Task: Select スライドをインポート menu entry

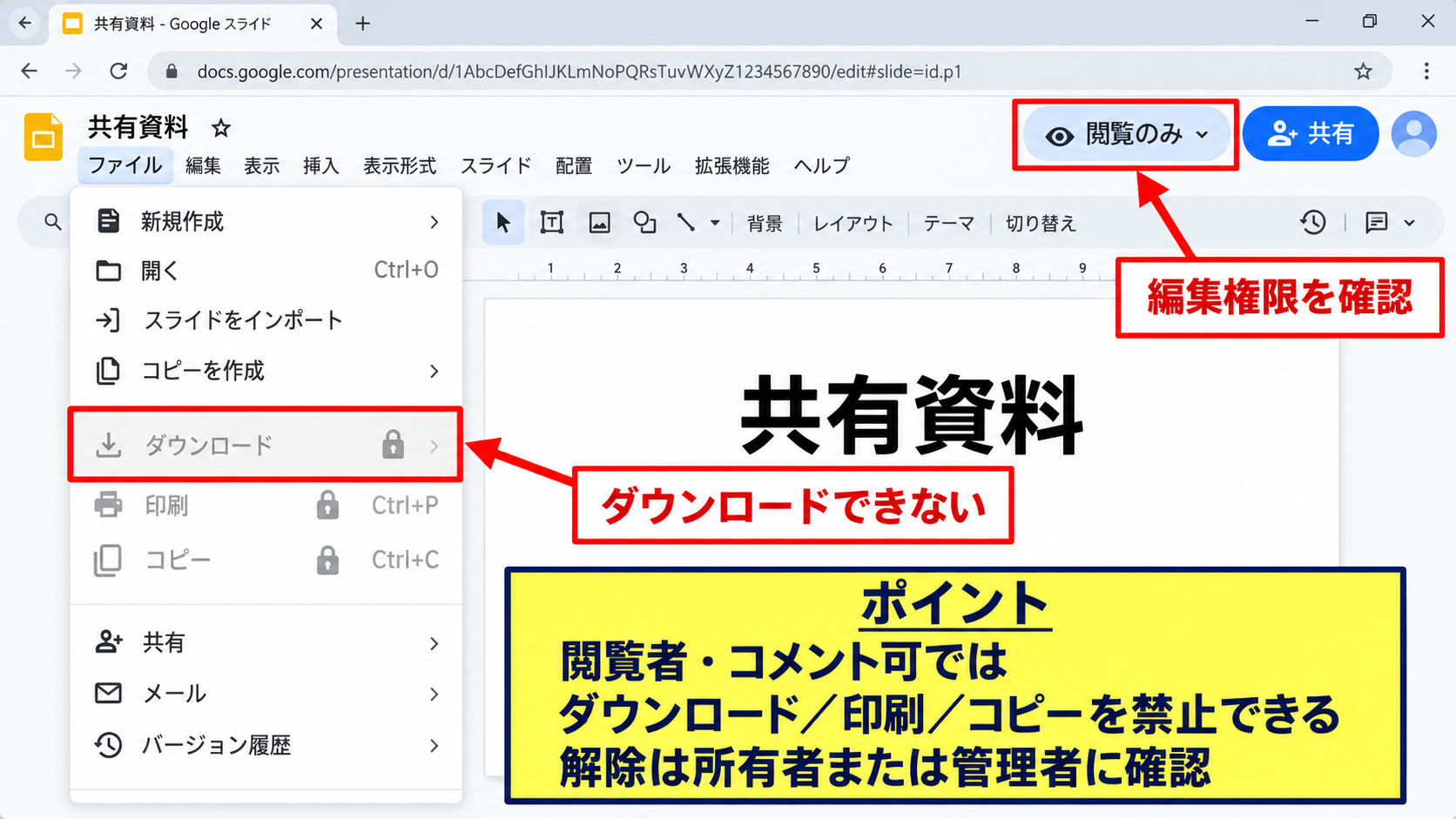Action: coord(266,320)
